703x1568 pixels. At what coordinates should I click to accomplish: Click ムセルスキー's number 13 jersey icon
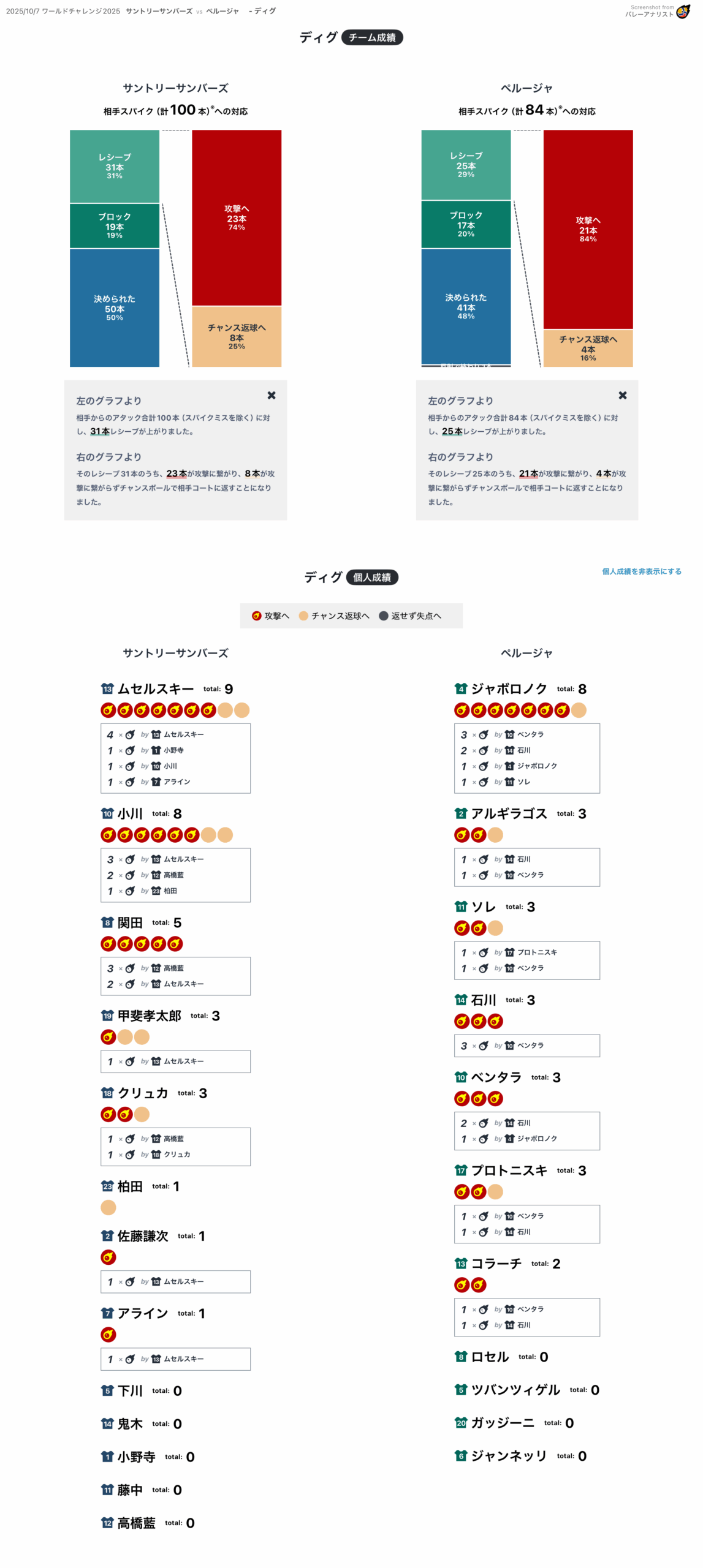pos(107,689)
